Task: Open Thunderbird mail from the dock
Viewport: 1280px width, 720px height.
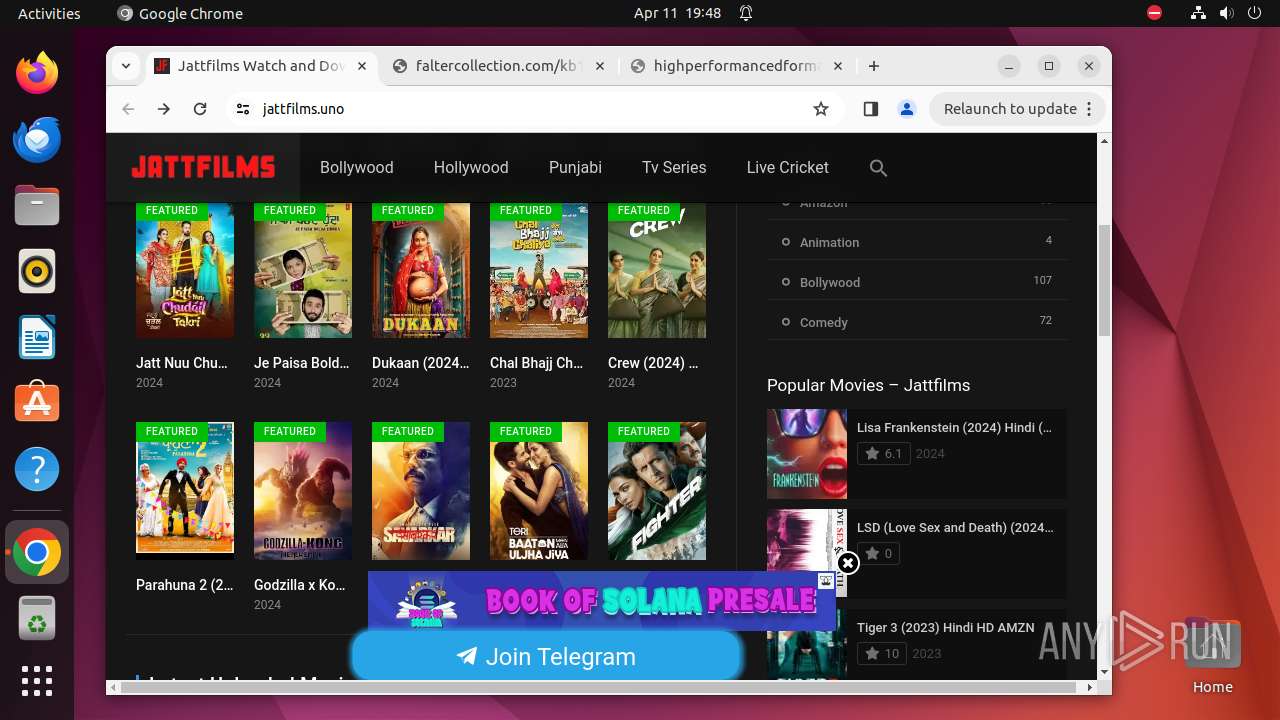Action: click(37, 139)
